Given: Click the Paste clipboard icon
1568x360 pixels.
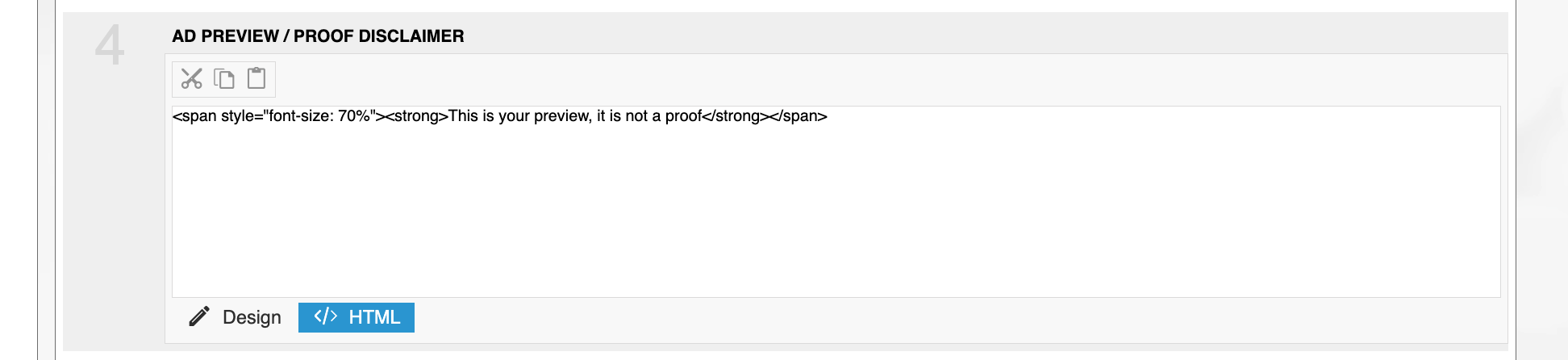Looking at the screenshot, I should (x=256, y=78).
